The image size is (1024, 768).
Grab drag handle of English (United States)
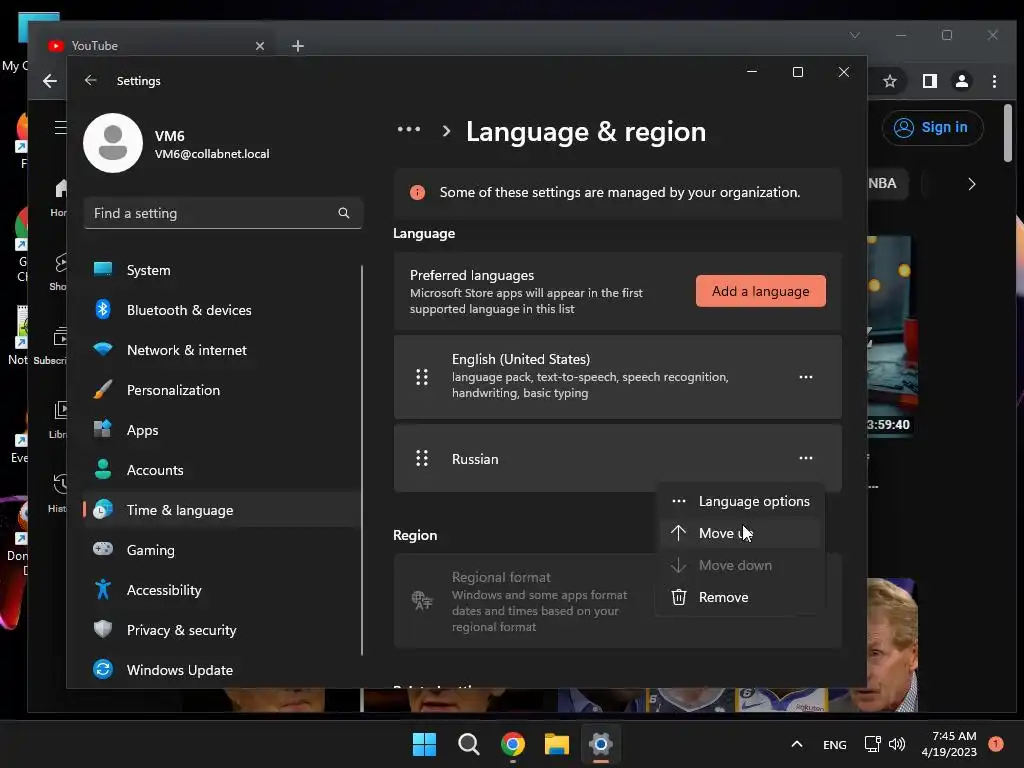(422, 377)
